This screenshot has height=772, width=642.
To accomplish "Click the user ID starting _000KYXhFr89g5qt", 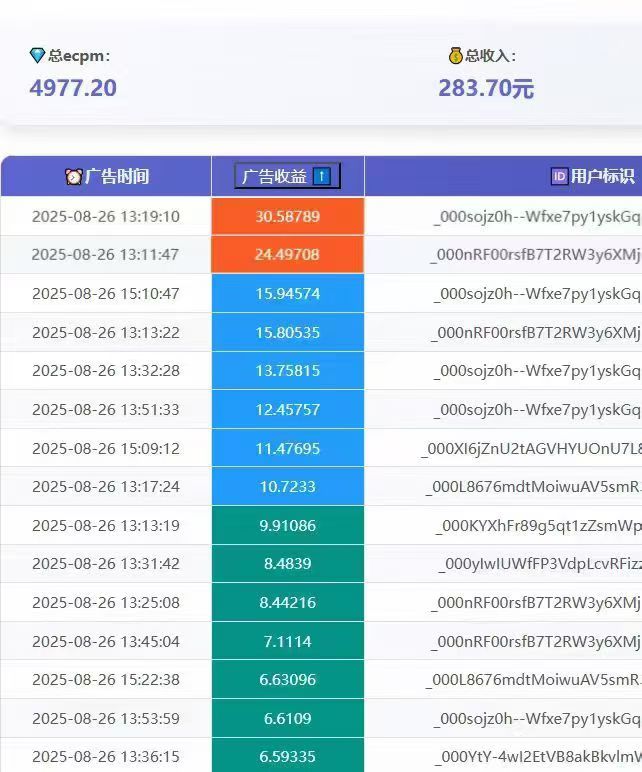I will tap(539, 526).
